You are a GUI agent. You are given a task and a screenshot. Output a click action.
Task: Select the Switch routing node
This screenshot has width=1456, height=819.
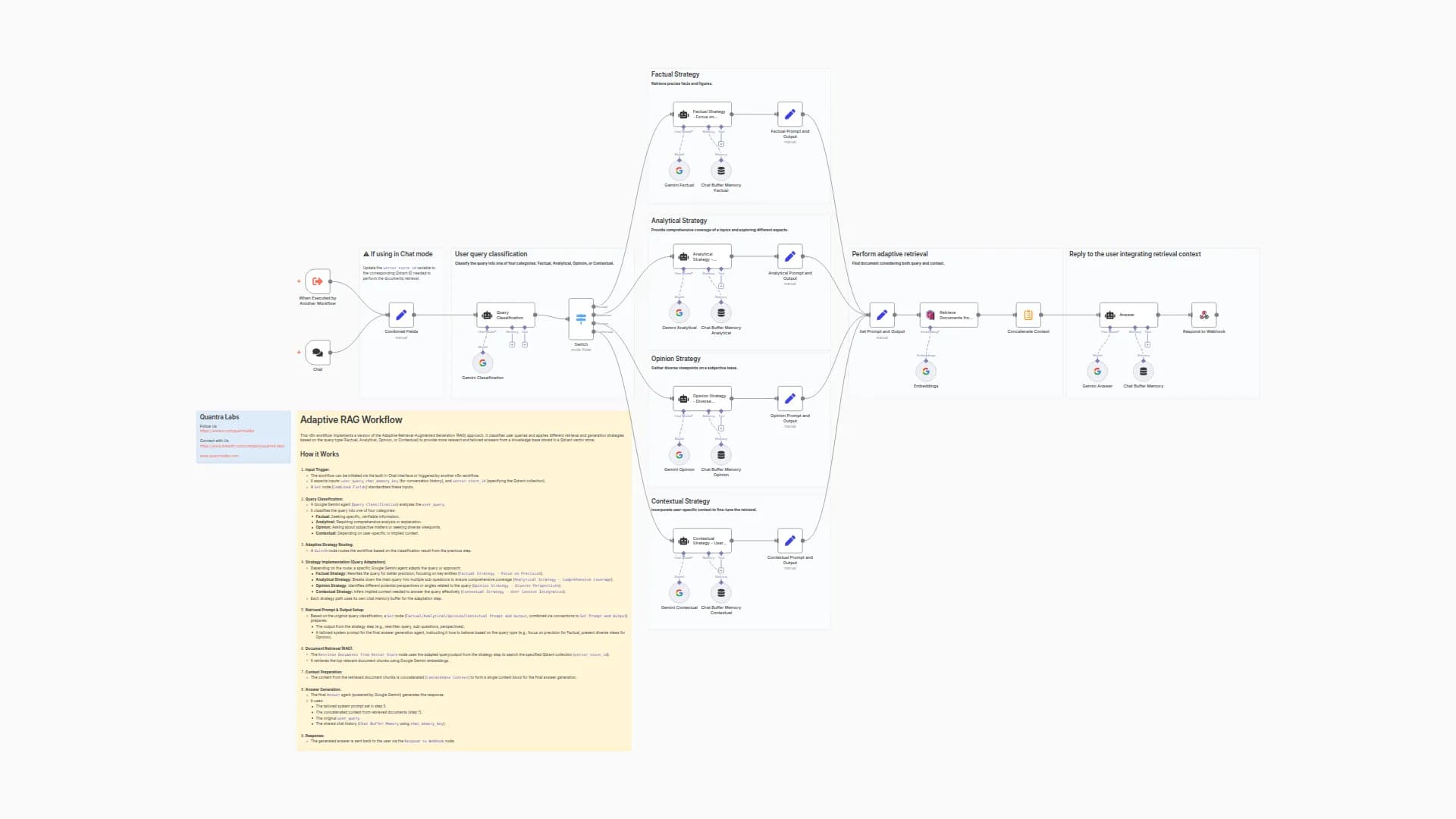pos(581,319)
